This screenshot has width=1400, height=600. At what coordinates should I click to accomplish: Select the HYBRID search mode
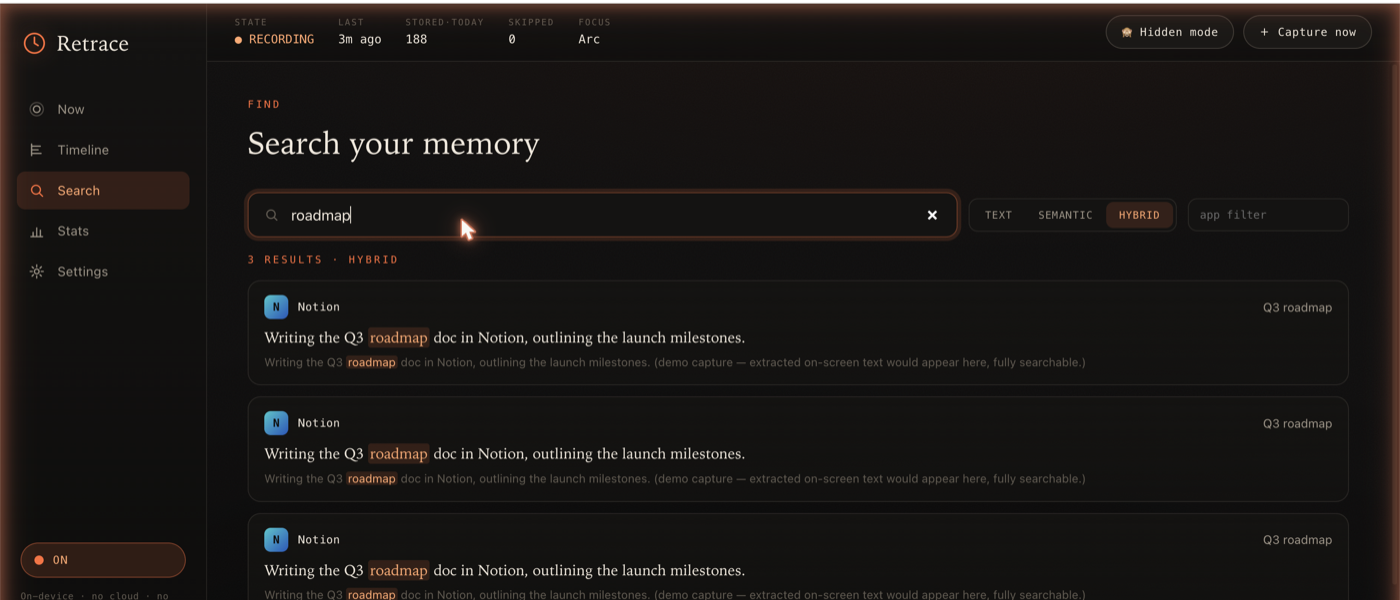[1139, 215]
